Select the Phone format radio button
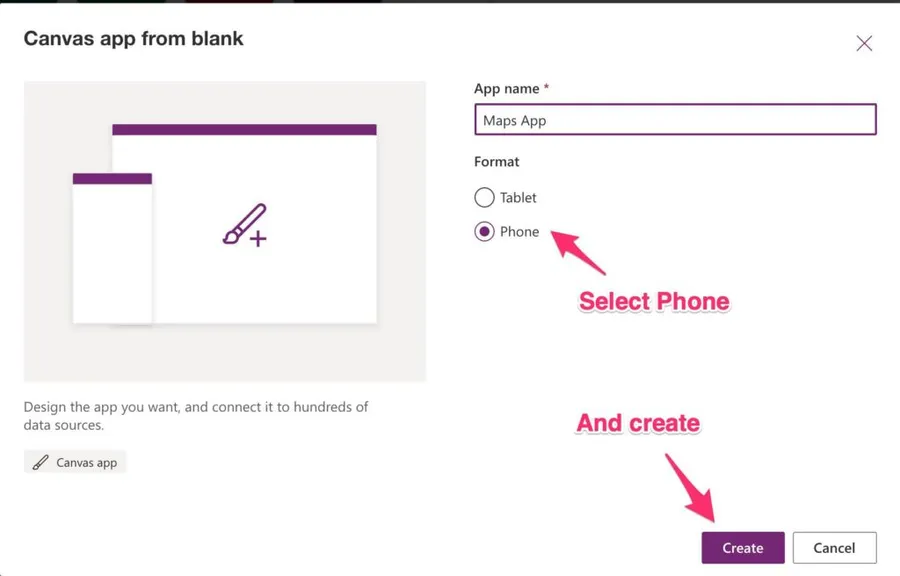The image size is (900, 576). click(484, 232)
